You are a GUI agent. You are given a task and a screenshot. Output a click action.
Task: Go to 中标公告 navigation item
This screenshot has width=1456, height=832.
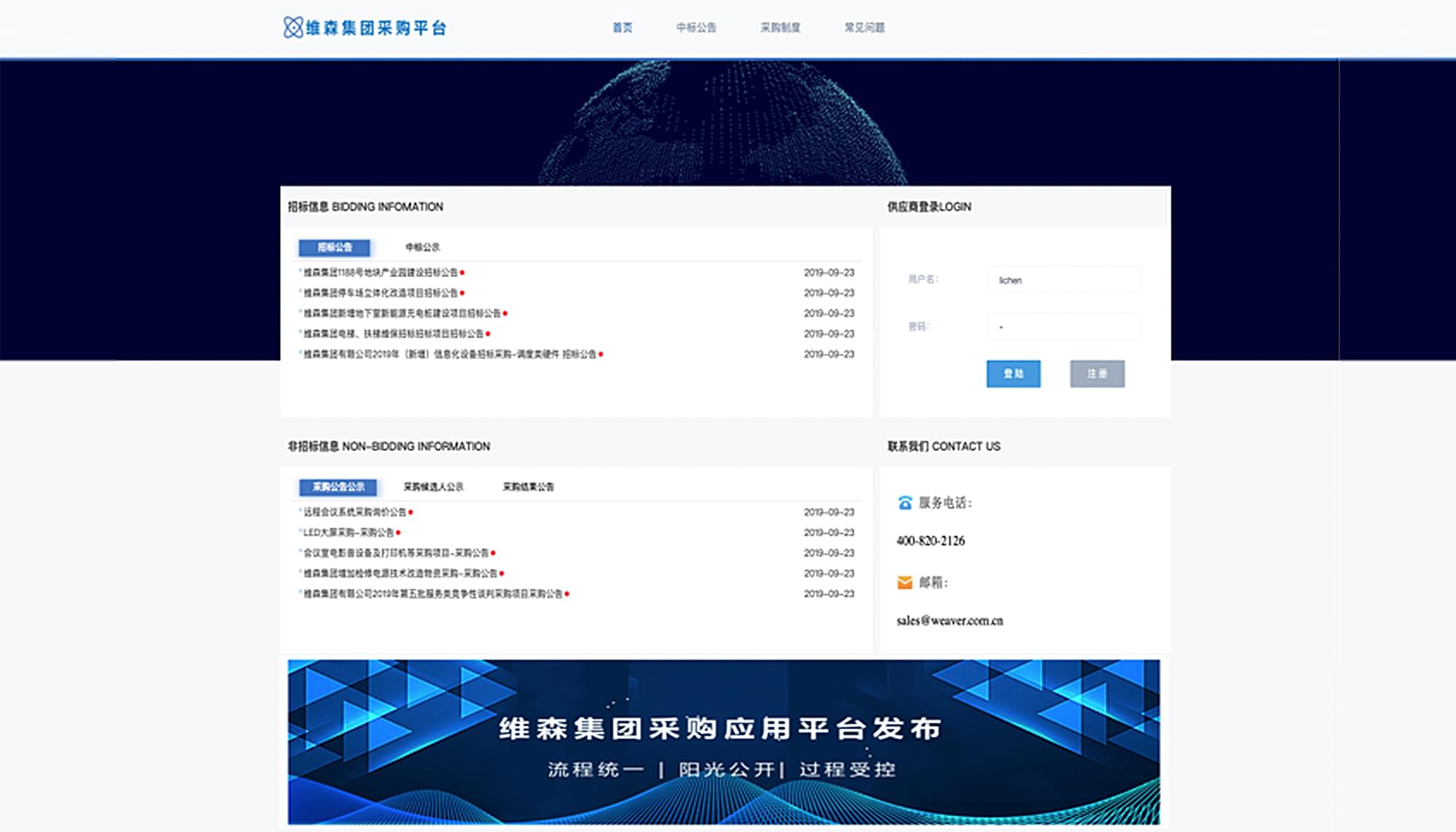click(696, 28)
